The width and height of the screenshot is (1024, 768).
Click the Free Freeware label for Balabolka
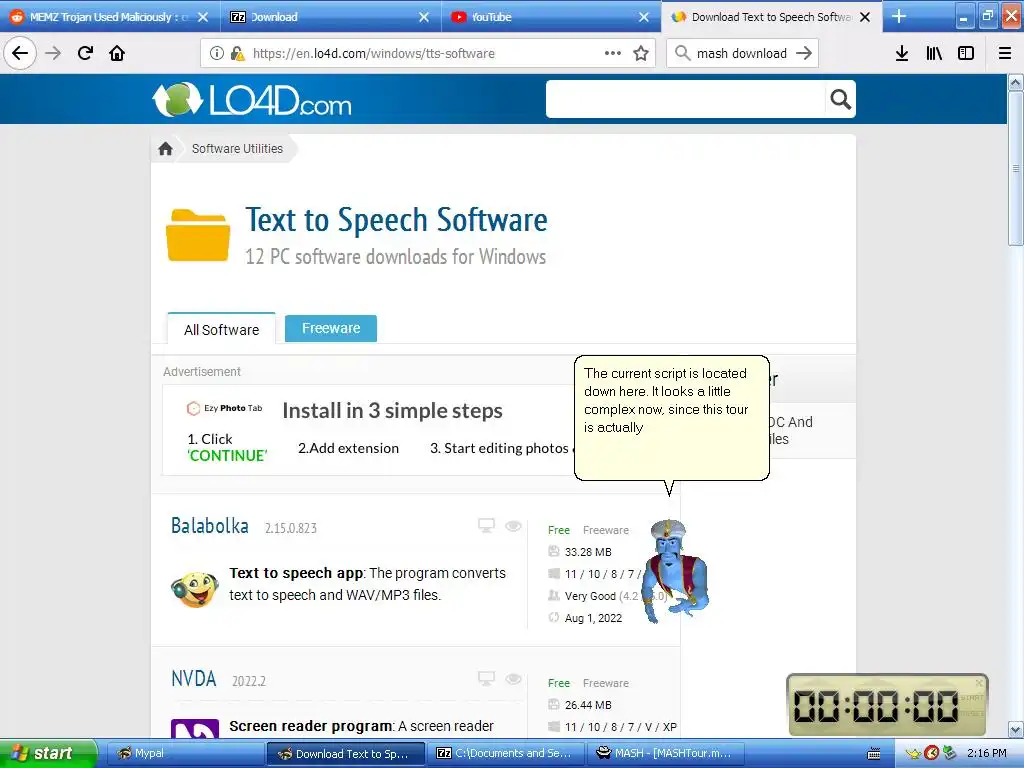pos(588,530)
